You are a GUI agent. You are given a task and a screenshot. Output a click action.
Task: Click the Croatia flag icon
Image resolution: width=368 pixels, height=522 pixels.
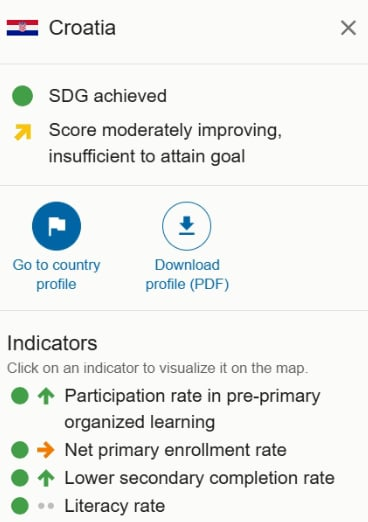22,28
